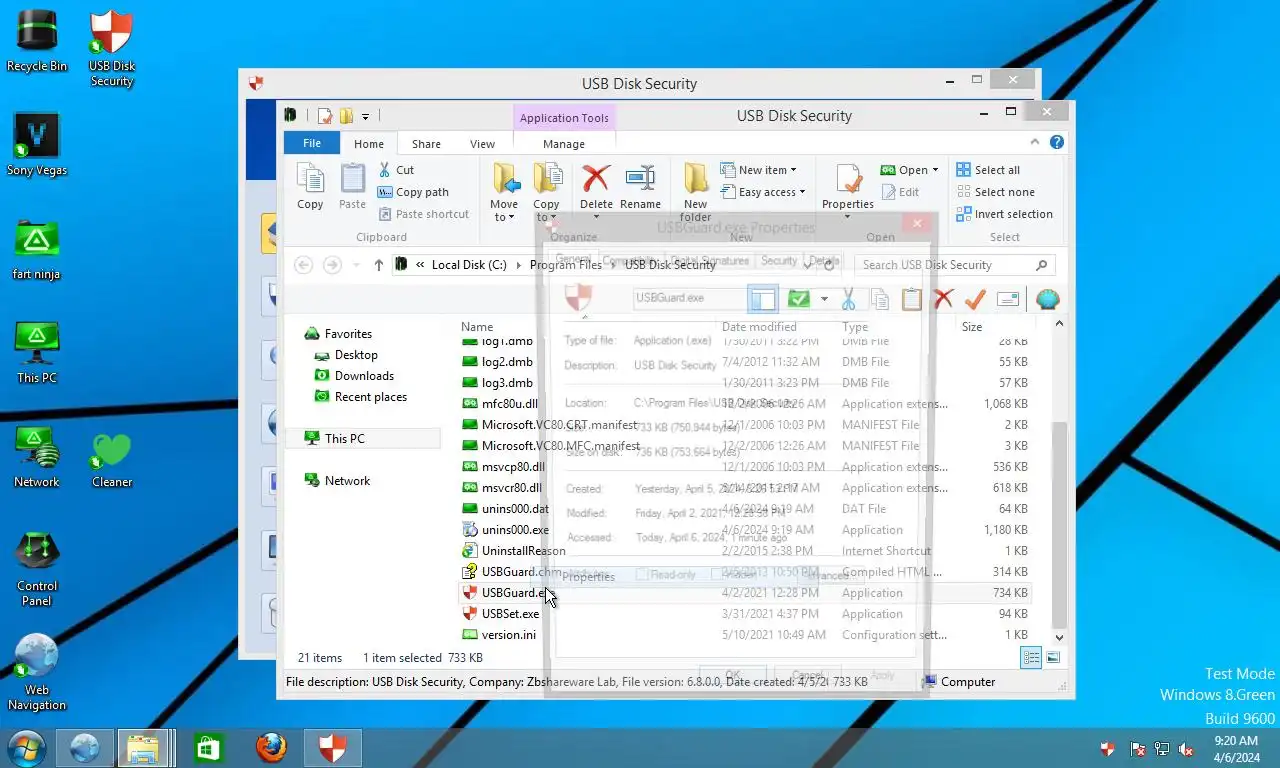Click Select none in the ribbon
The height and width of the screenshot is (768, 1280).
point(995,192)
